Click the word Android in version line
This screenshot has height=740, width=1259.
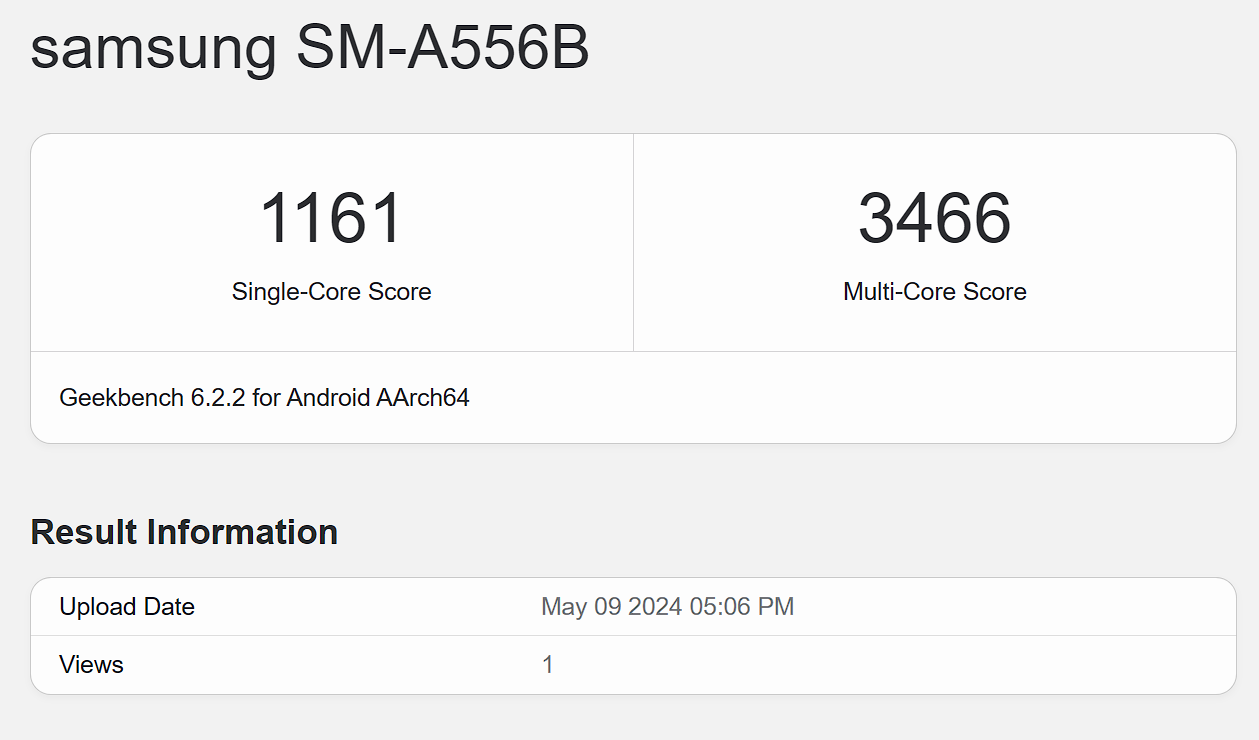click(329, 398)
